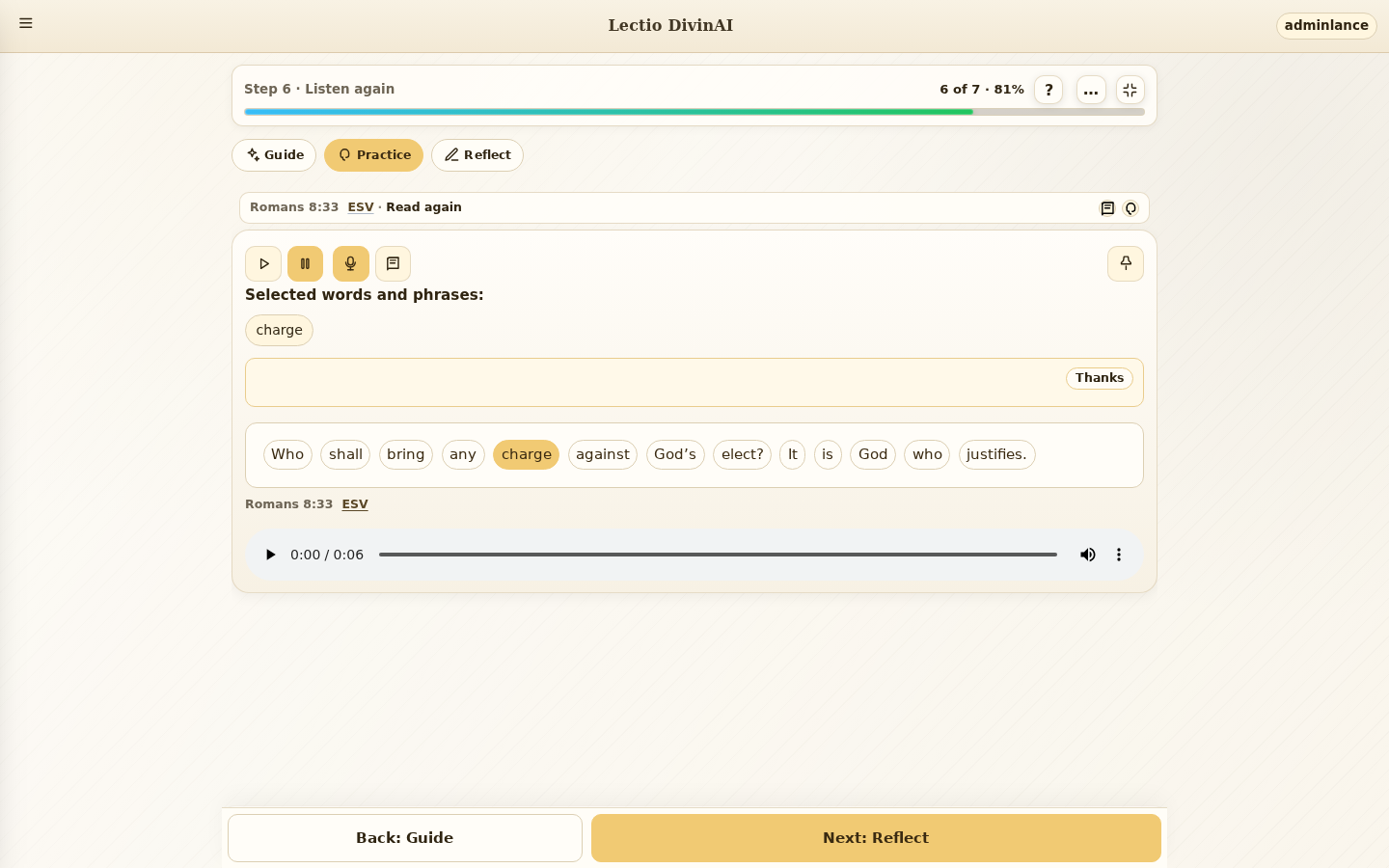Open audio player more options menu
Viewport: 1389px width, 868px height.
[1119, 555]
